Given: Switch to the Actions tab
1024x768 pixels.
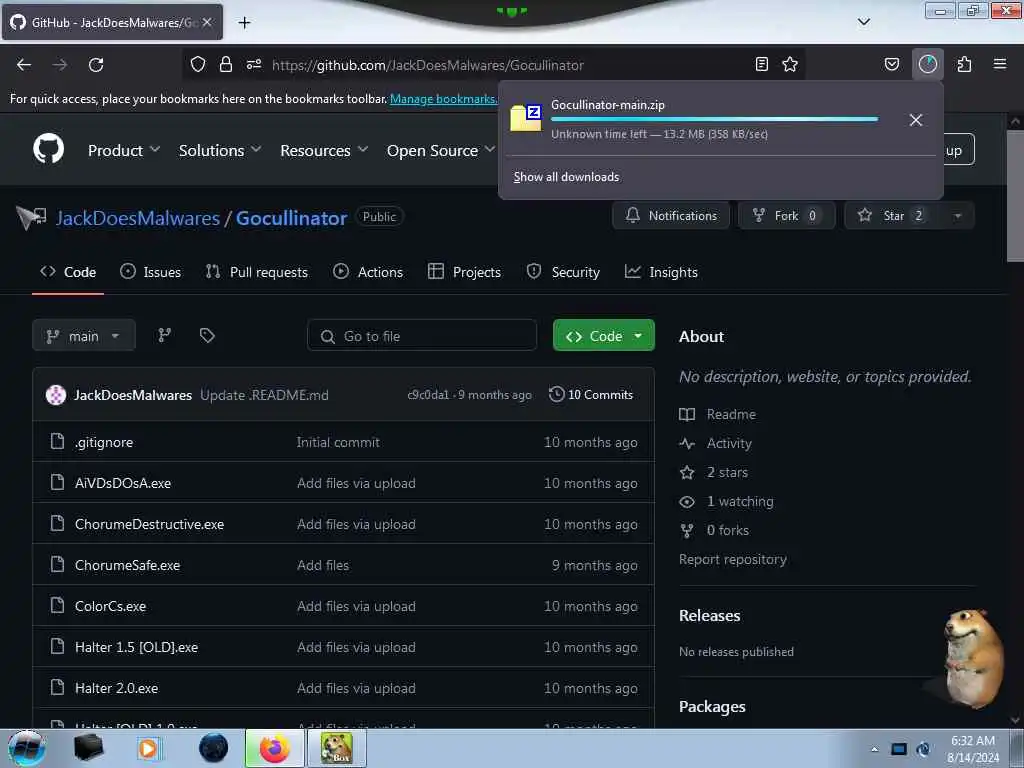Looking at the screenshot, I should [x=368, y=272].
